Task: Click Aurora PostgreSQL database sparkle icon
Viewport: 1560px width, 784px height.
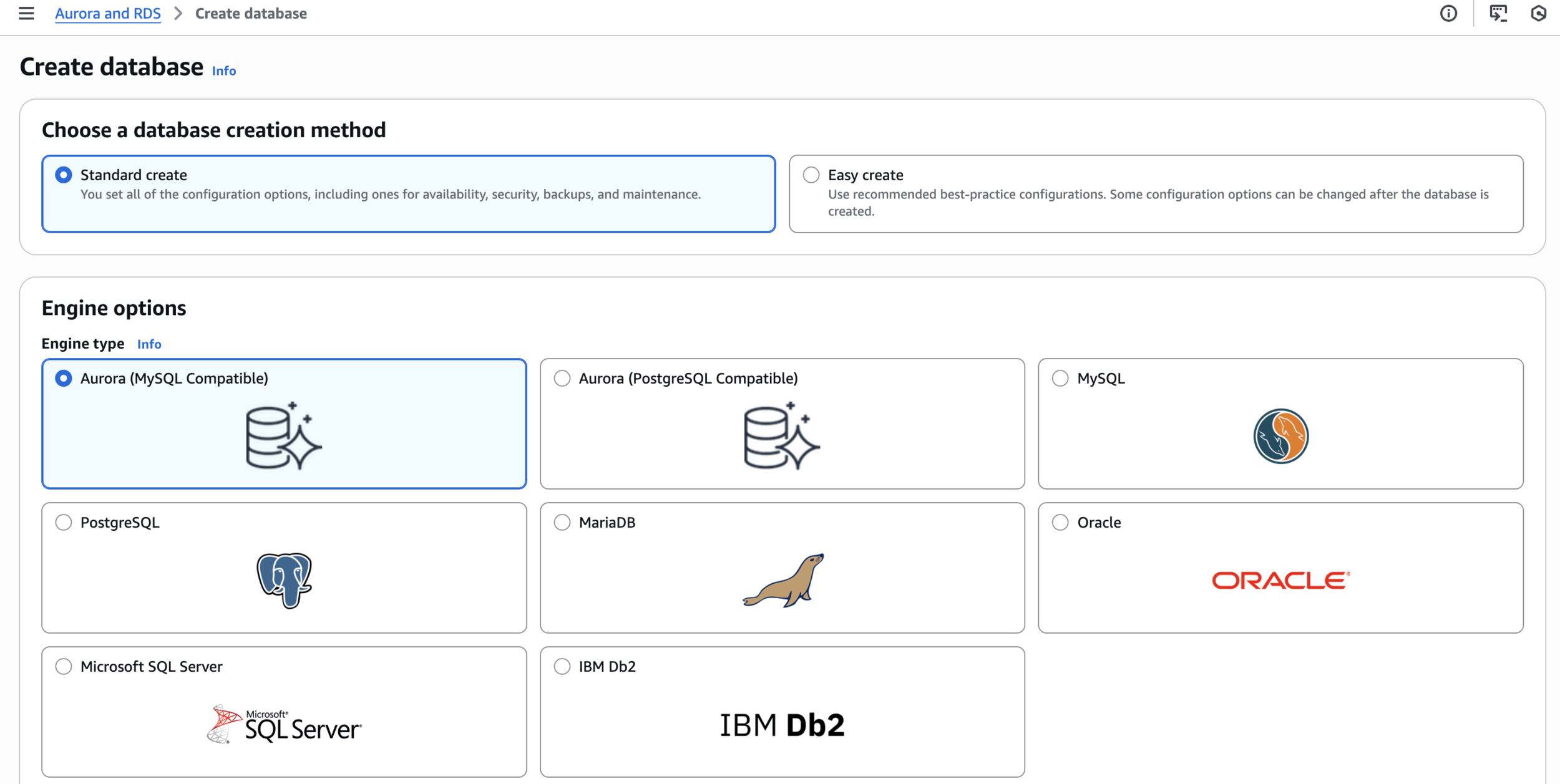Action: coord(781,436)
